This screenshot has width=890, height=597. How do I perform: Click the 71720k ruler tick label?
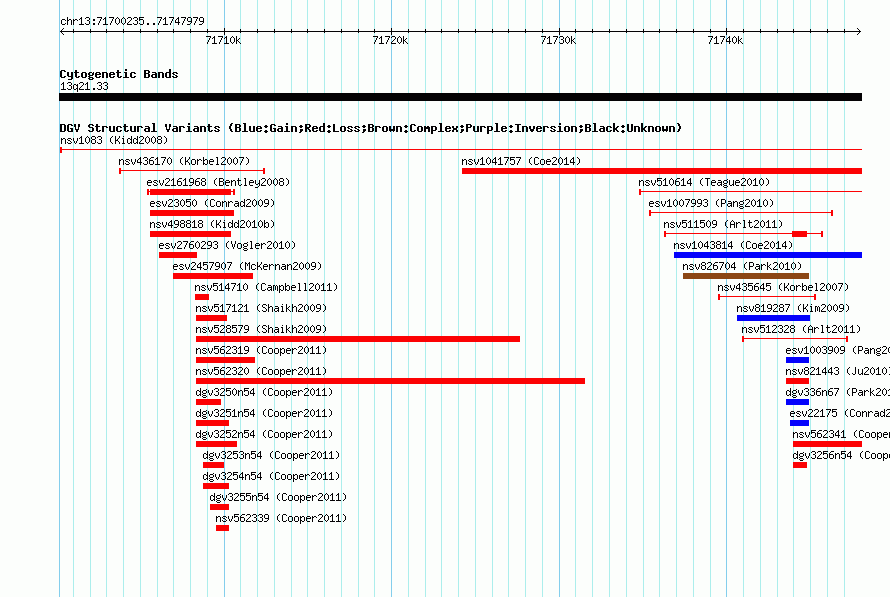[390, 40]
